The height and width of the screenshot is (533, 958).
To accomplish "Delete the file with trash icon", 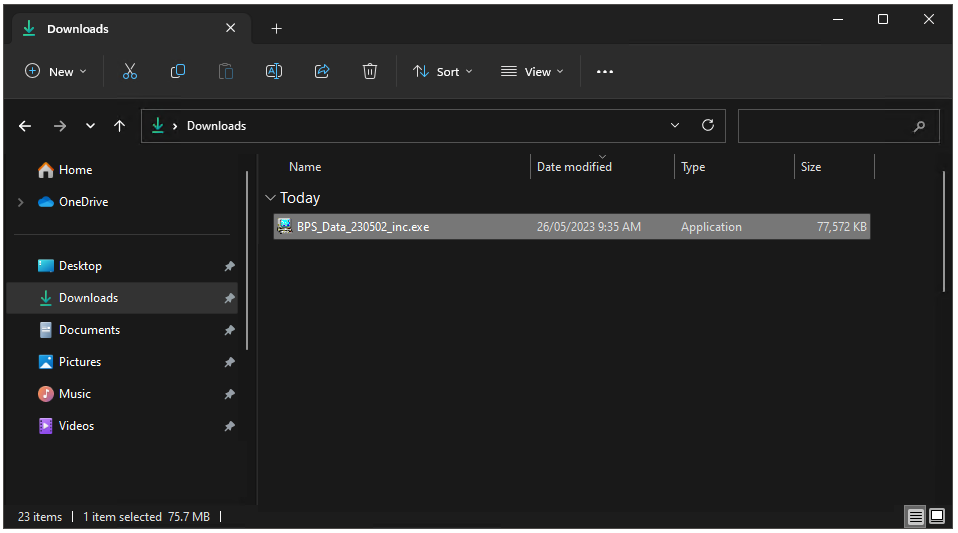I will pyautogui.click(x=370, y=72).
